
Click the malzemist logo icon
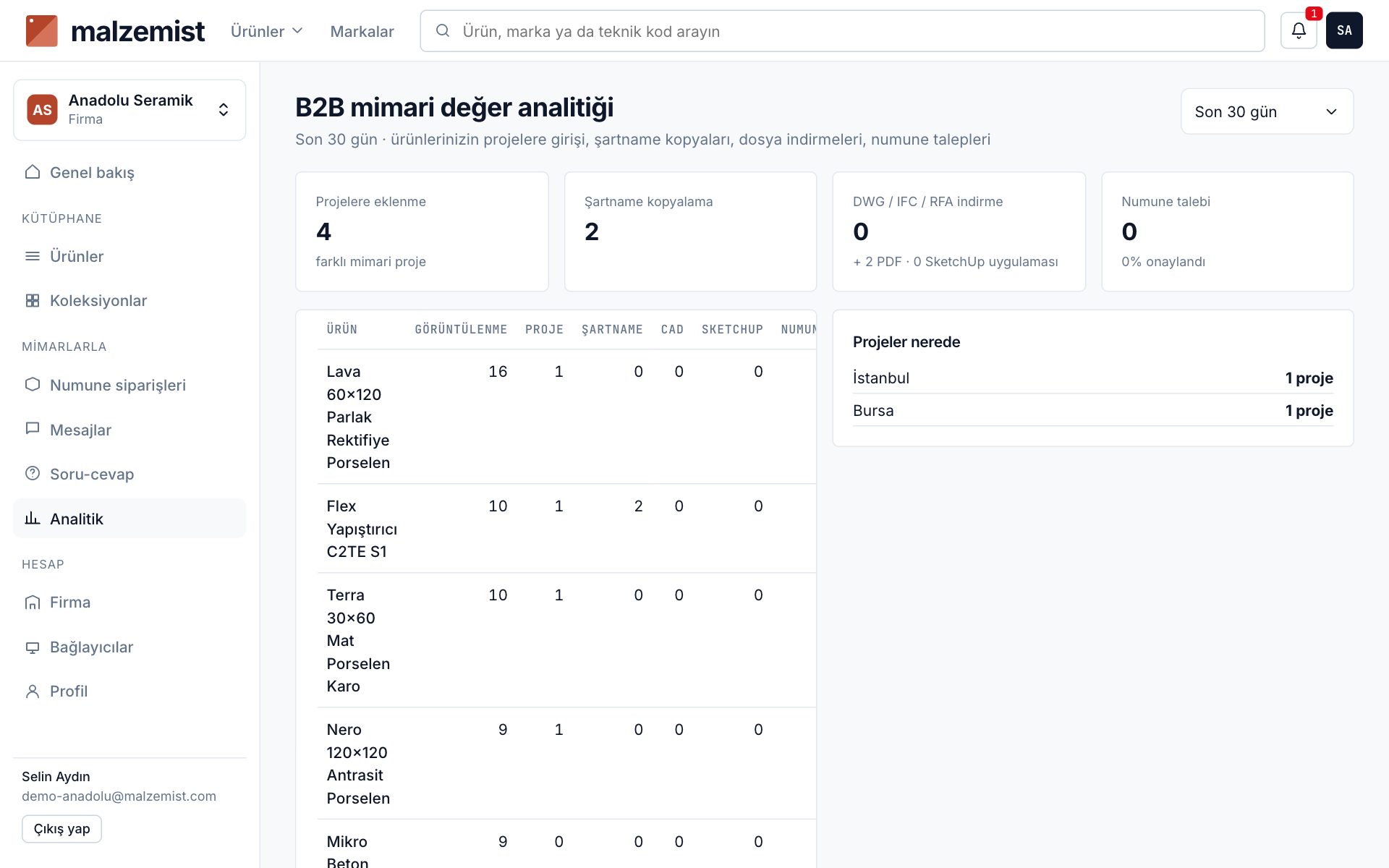click(x=41, y=31)
